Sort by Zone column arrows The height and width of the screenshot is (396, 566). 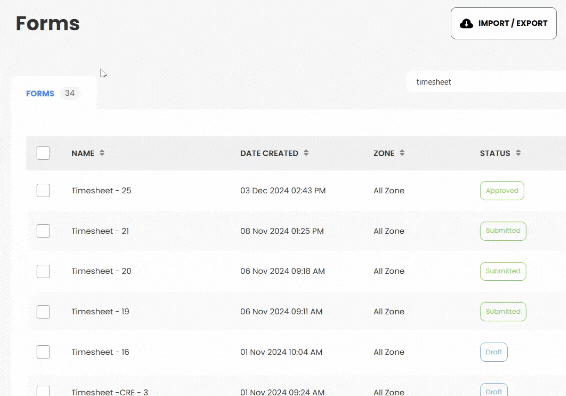(x=402, y=153)
